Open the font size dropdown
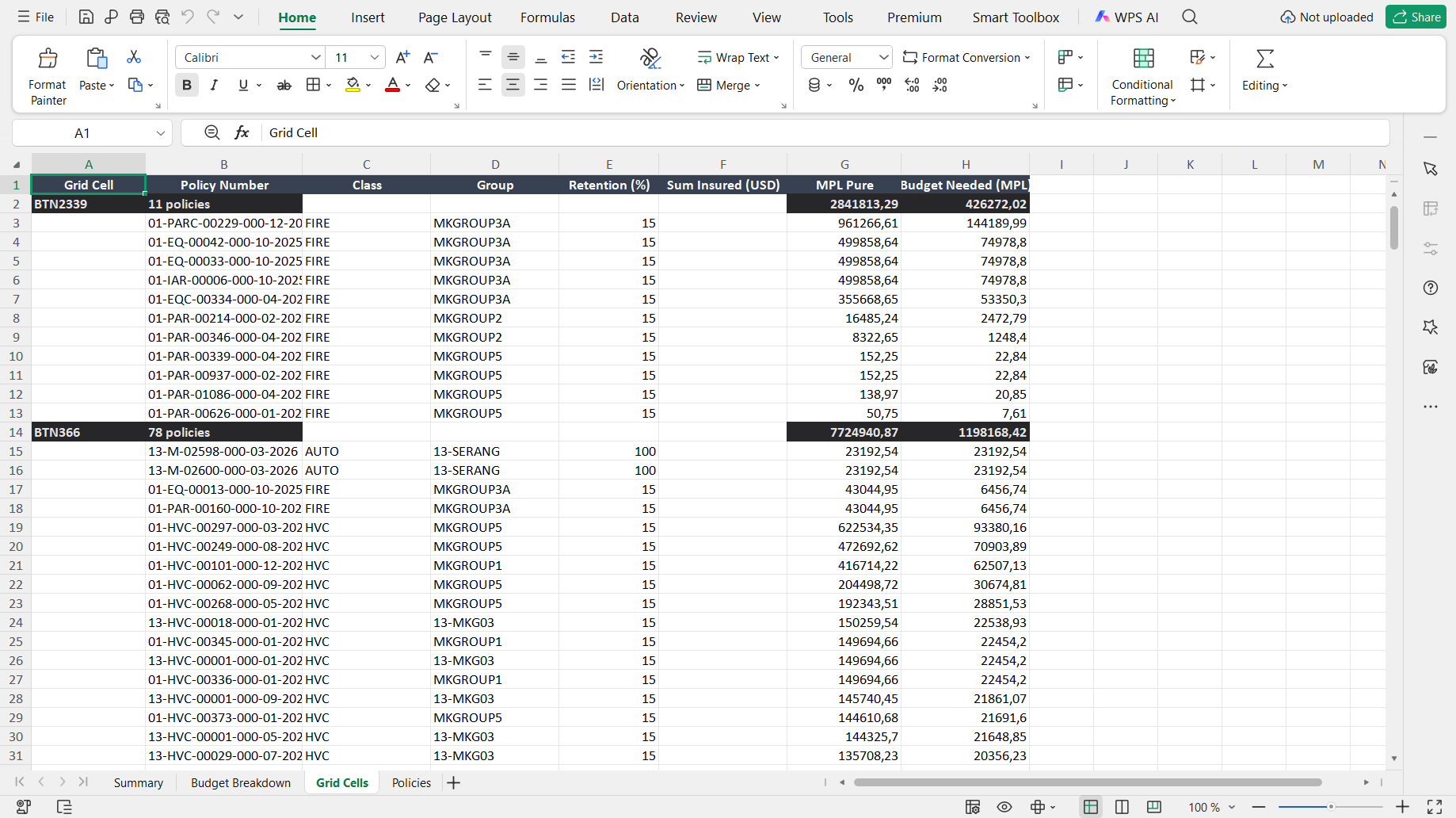This screenshot has height=818, width=1456. 375,57
